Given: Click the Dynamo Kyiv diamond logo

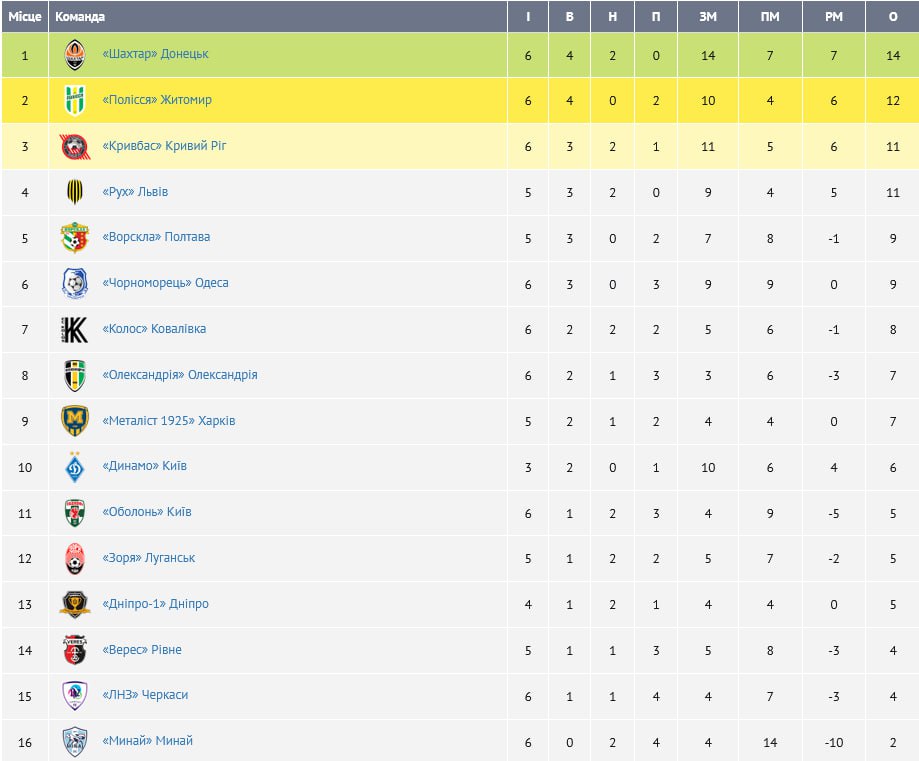Looking at the screenshot, I should click(x=75, y=467).
